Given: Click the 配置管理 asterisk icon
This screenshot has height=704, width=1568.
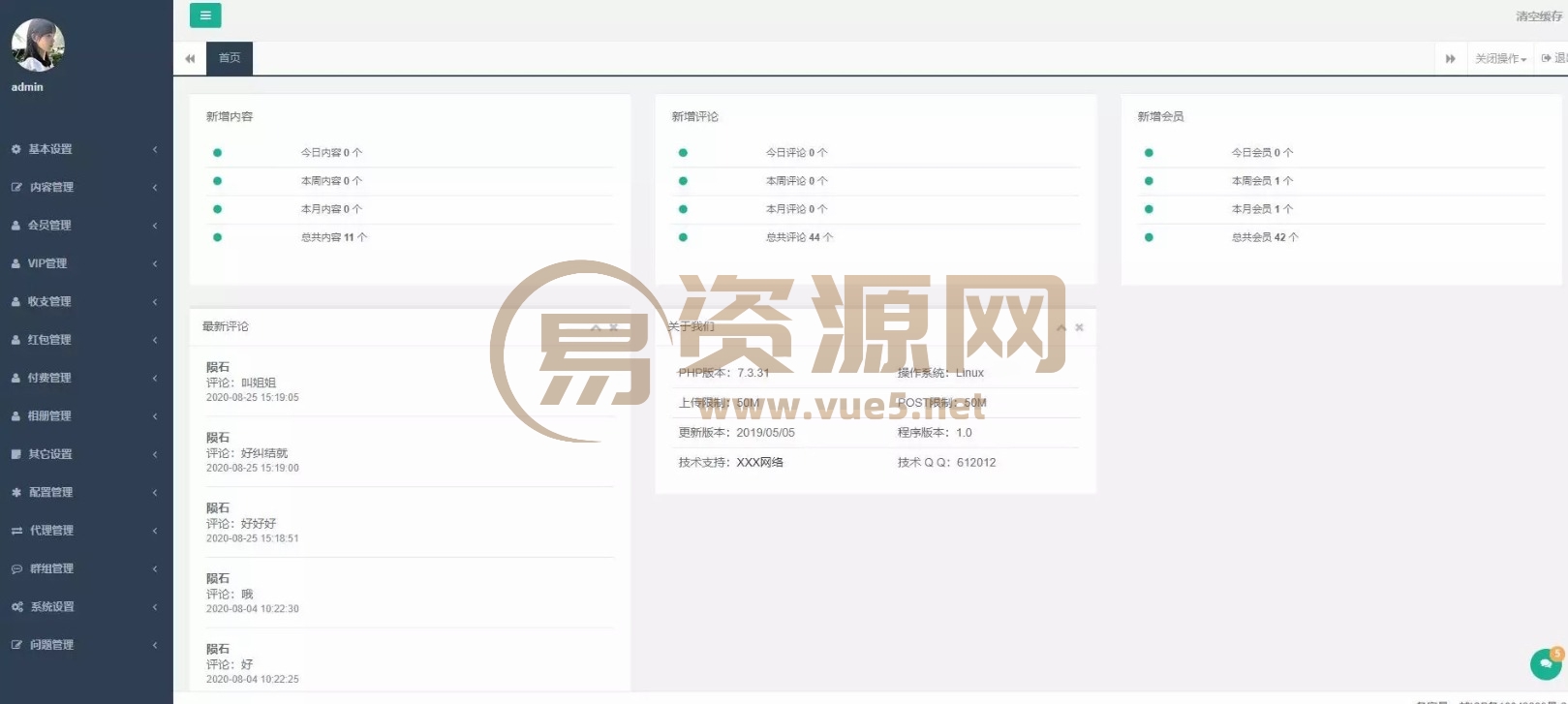Looking at the screenshot, I should pyautogui.click(x=16, y=493).
